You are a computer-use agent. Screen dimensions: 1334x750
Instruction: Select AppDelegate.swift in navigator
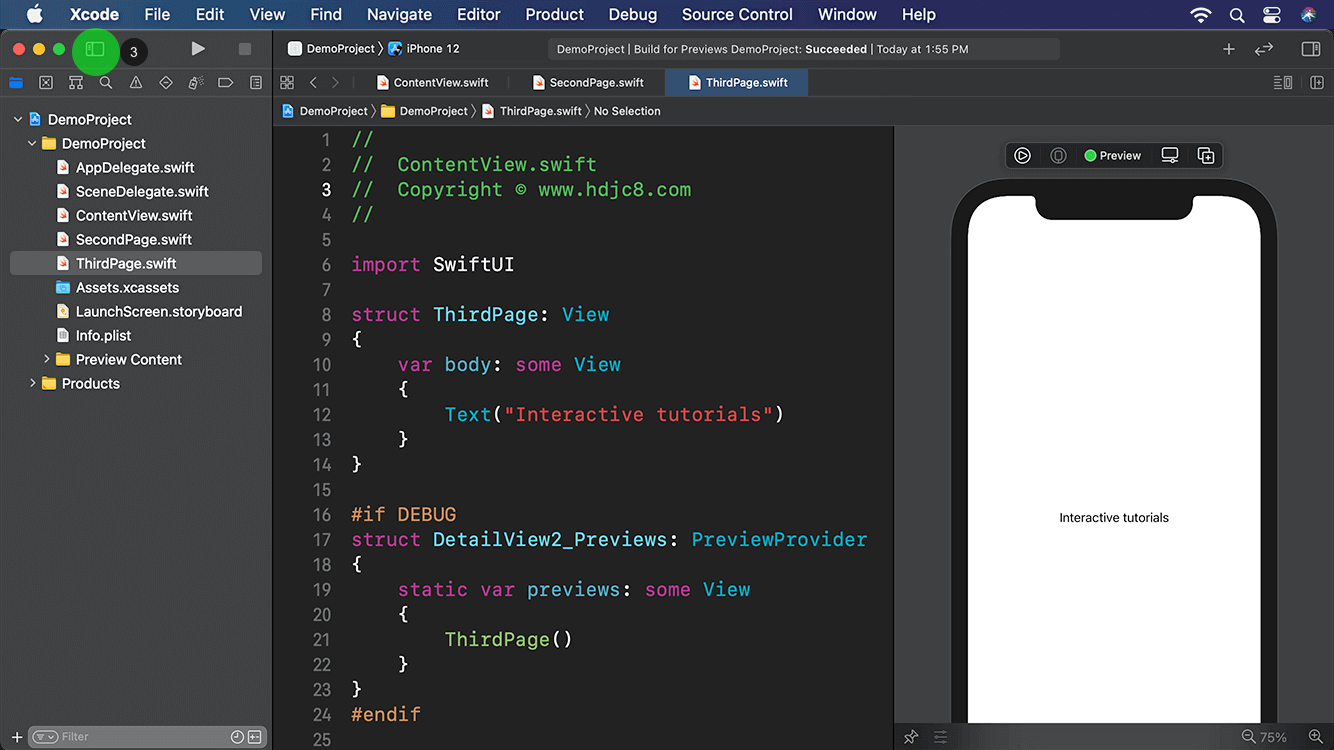pyautogui.click(x=135, y=167)
